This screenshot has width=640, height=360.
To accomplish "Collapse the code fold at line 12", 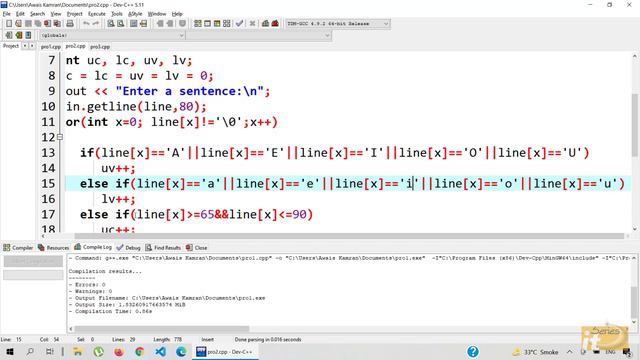I will pos(60,137).
